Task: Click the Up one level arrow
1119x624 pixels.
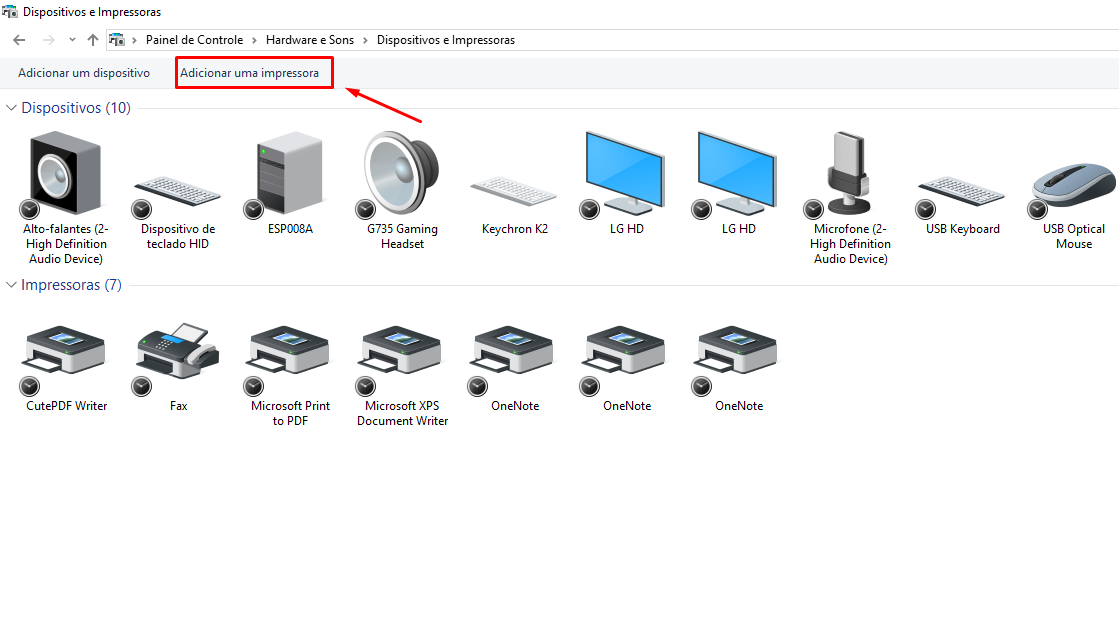Action: pyautogui.click(x=93, y=40)
